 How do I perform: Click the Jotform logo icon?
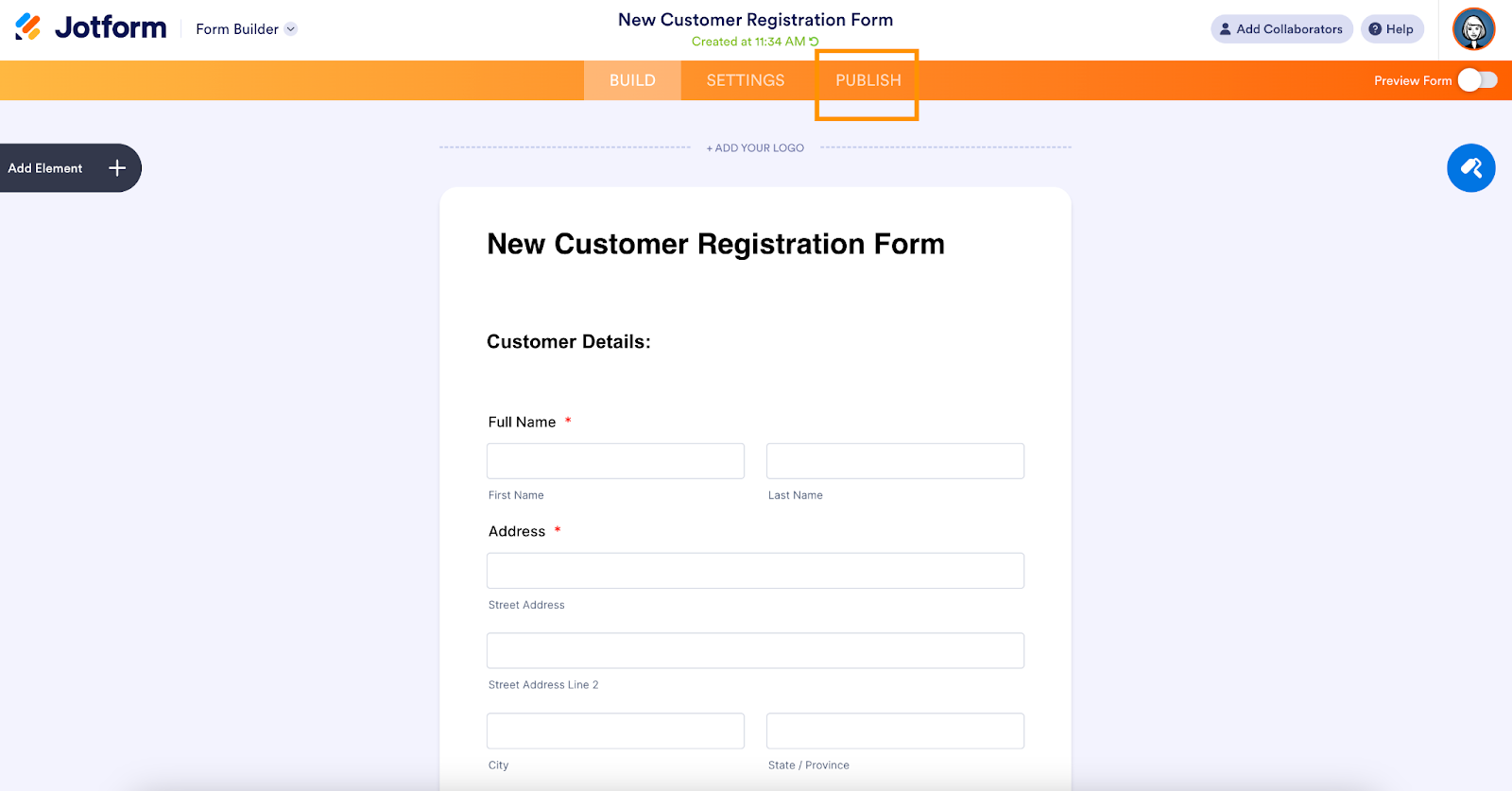28,27
